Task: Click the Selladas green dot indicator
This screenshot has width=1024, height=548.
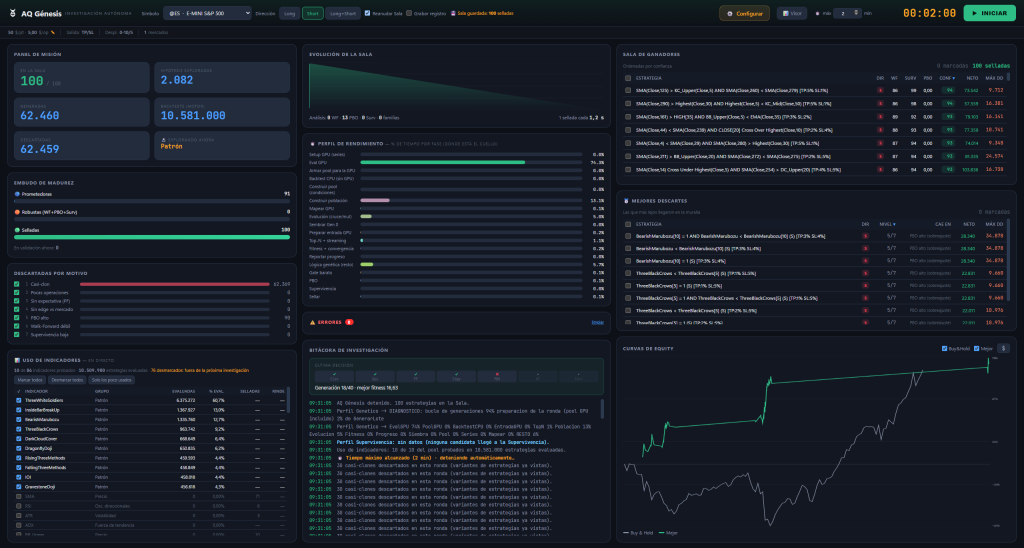Action: click(x=17, y=230)
